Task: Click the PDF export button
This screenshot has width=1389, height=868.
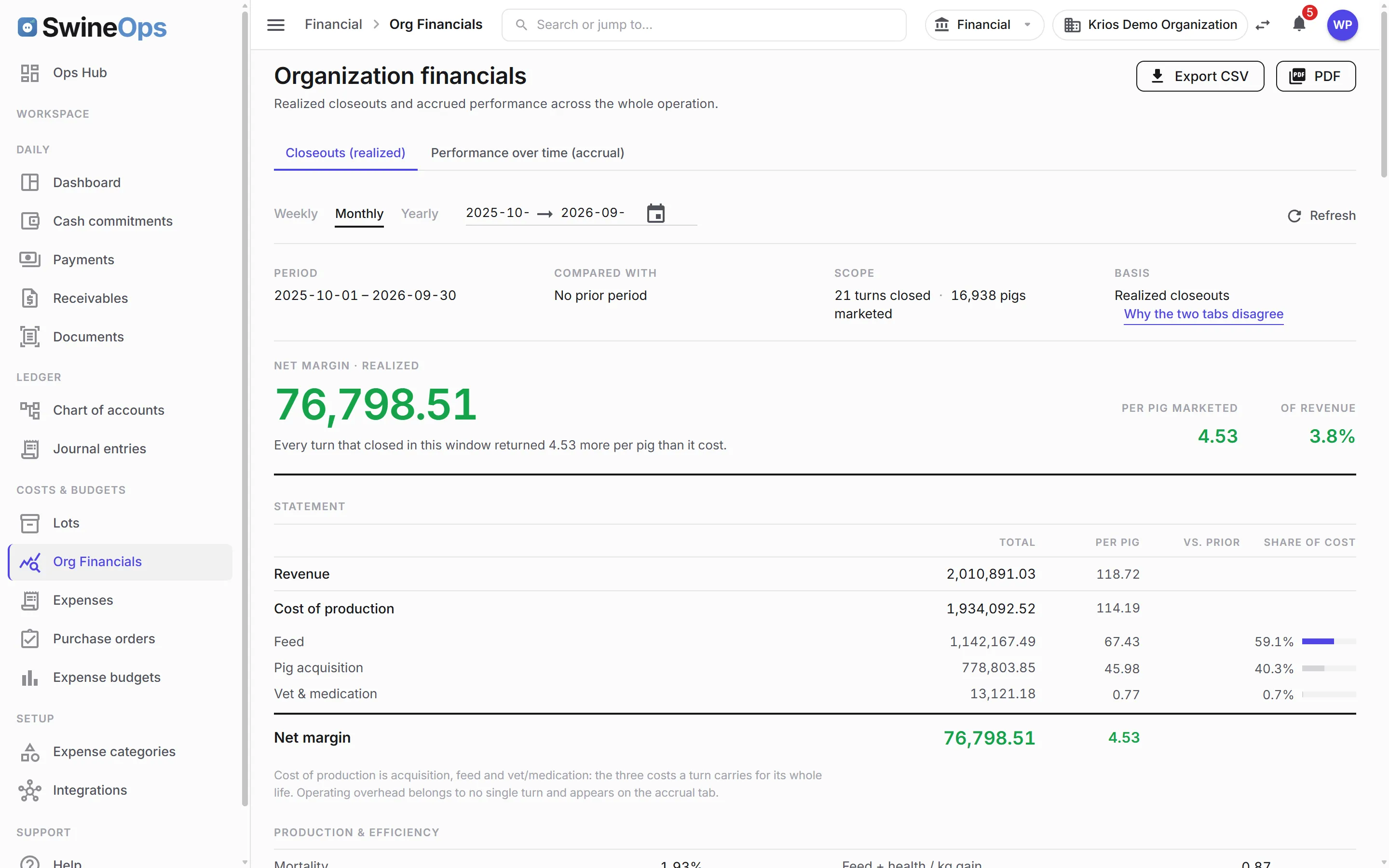Action: tap(1316, 76)
